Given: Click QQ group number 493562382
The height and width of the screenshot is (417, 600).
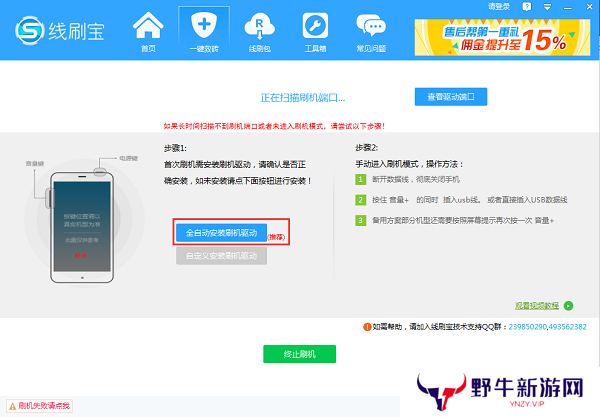Looking at the screenshot, I should (567, 327).
